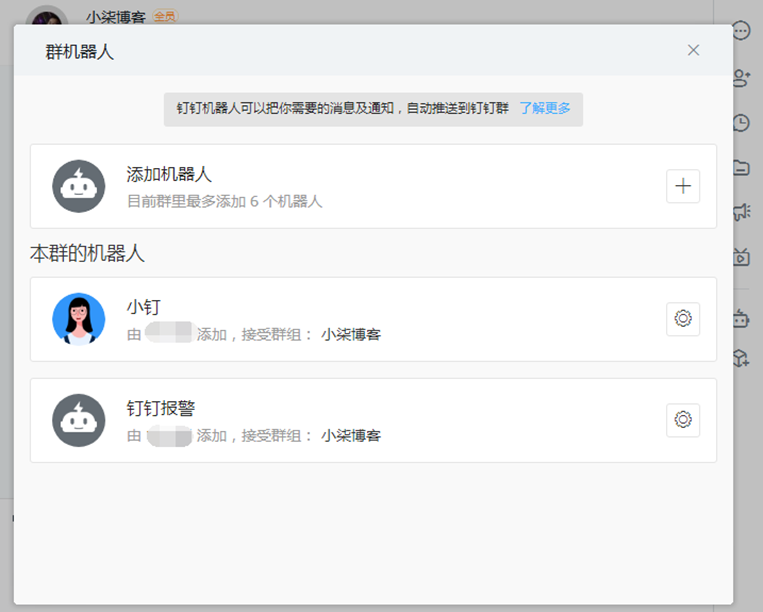Open settings gear for 小钉 robot

click(x=683, y=319)
